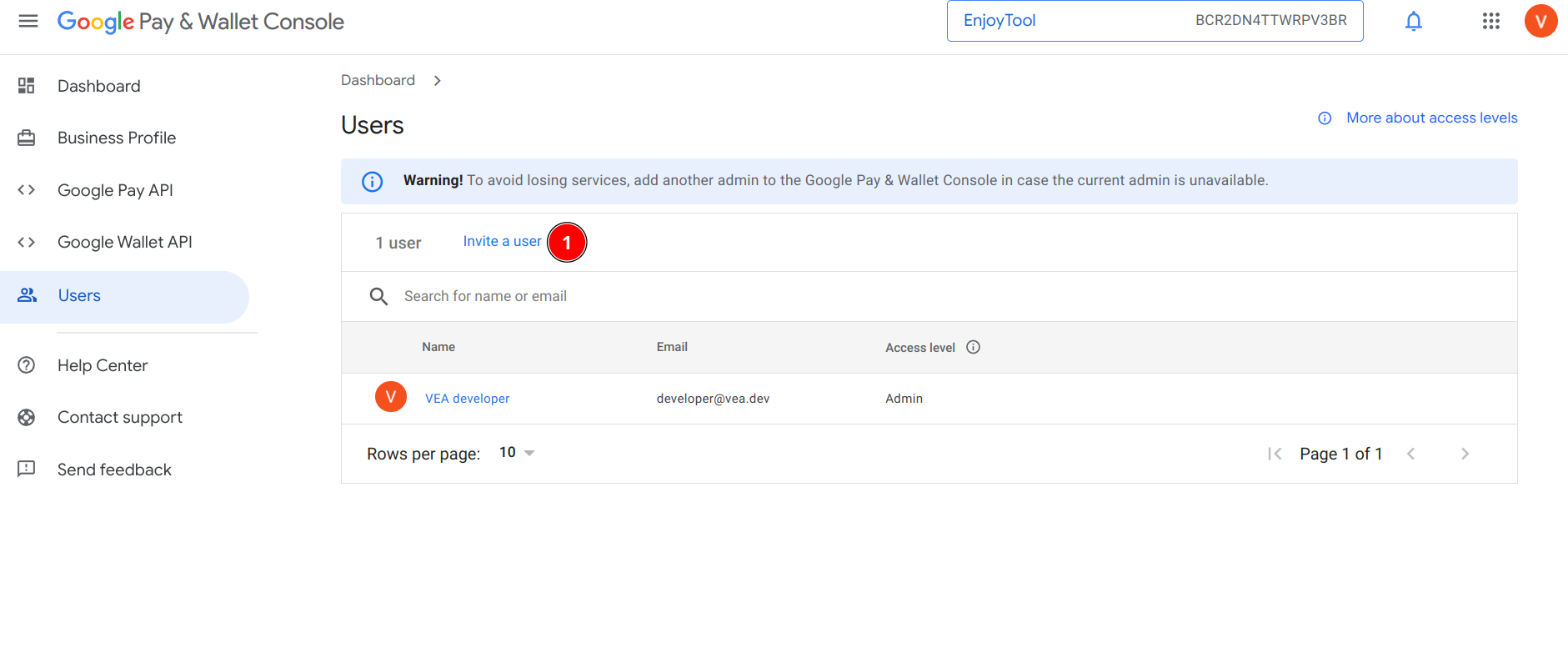Screen dimensions: 1568x648
Task: Select Users in the sidebar
Action: (x=125, y=296)
